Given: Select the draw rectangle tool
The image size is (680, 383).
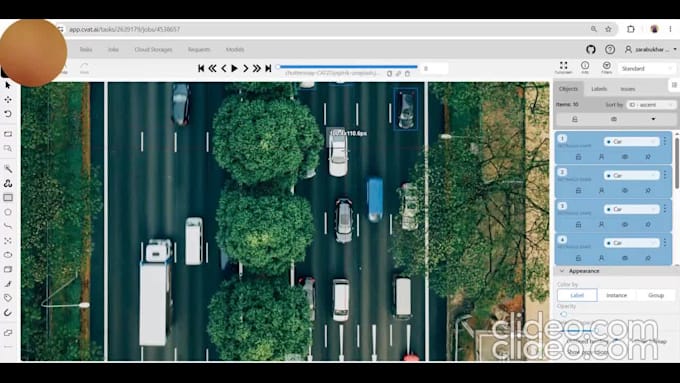Looking at the screenshot, I should click(x=8, y=198).
